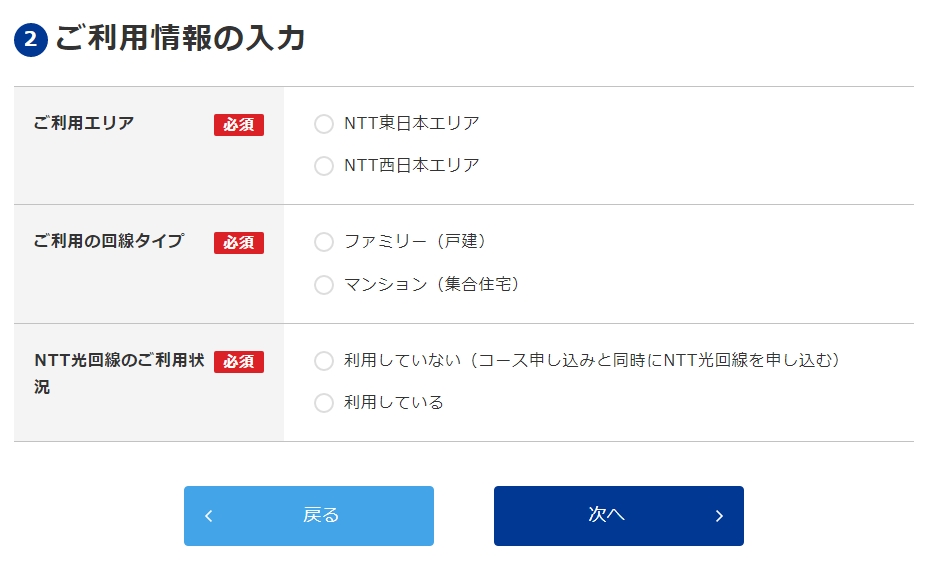Click the ご利用エリア field label
The width and height of the screenshot is (942, 562).
pos(84,124)
